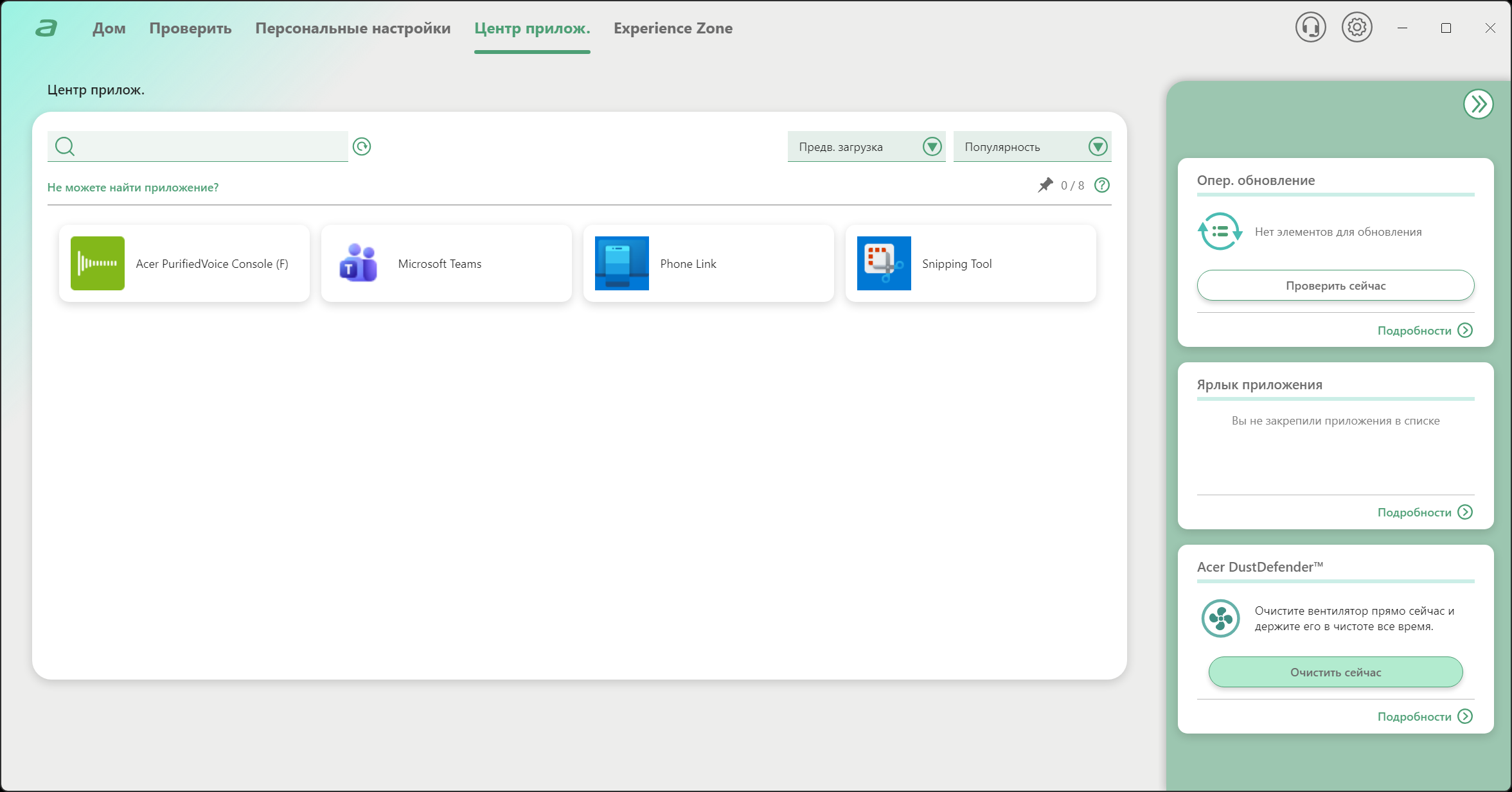Click the Acer DustDefender™ card title

pos(1259,567)
